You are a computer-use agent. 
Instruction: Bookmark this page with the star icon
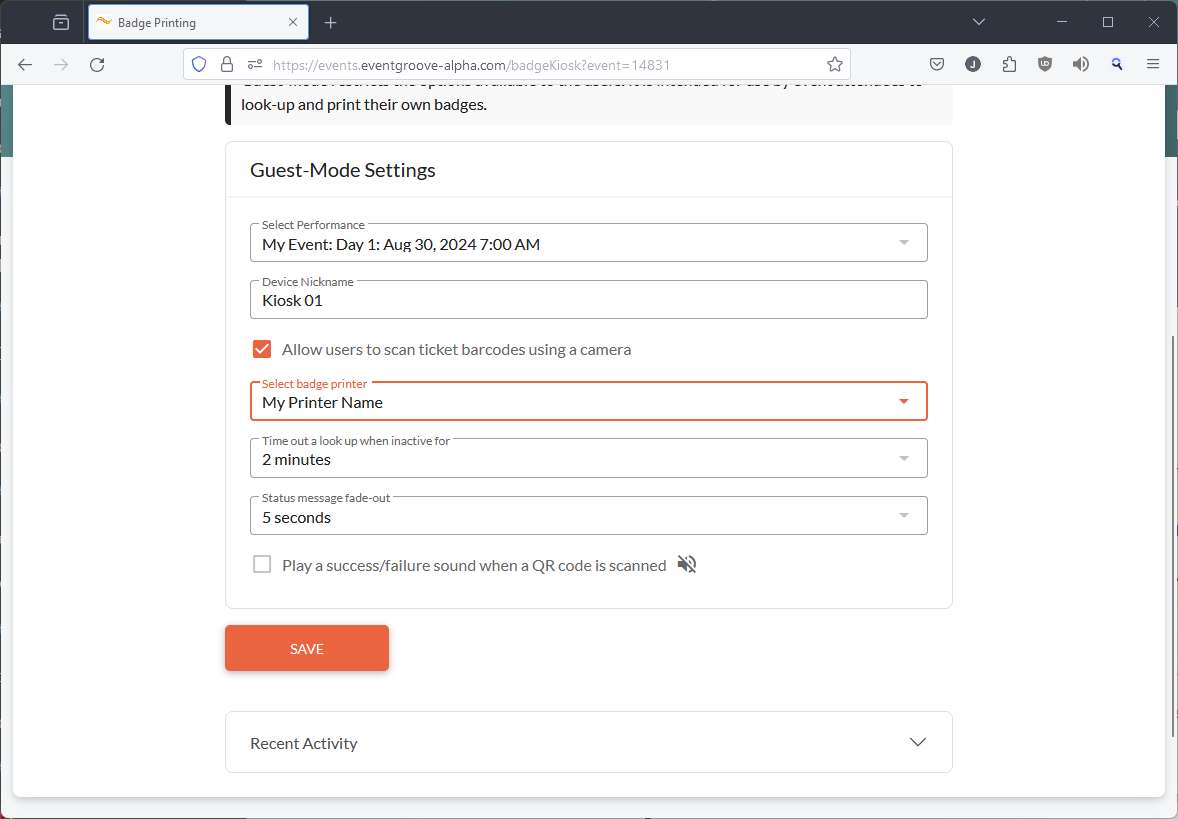[835, 63]
